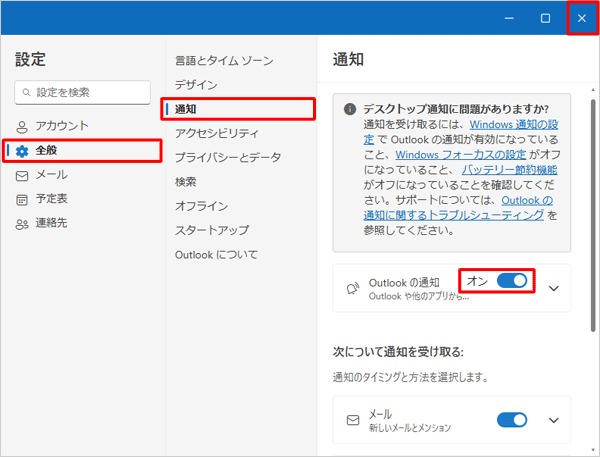The image size is (600, 457).
Task: Open the 検索 settings page
Action: 186,182
